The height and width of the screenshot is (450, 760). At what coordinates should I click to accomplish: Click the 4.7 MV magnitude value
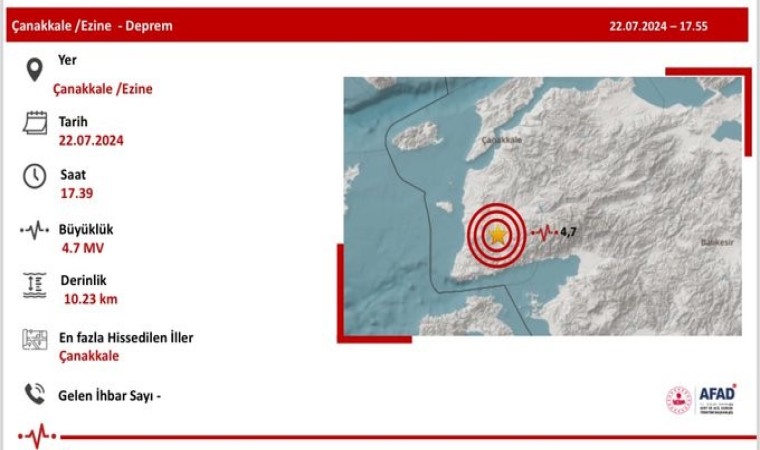pyautogui.click(x=82, y=246)
